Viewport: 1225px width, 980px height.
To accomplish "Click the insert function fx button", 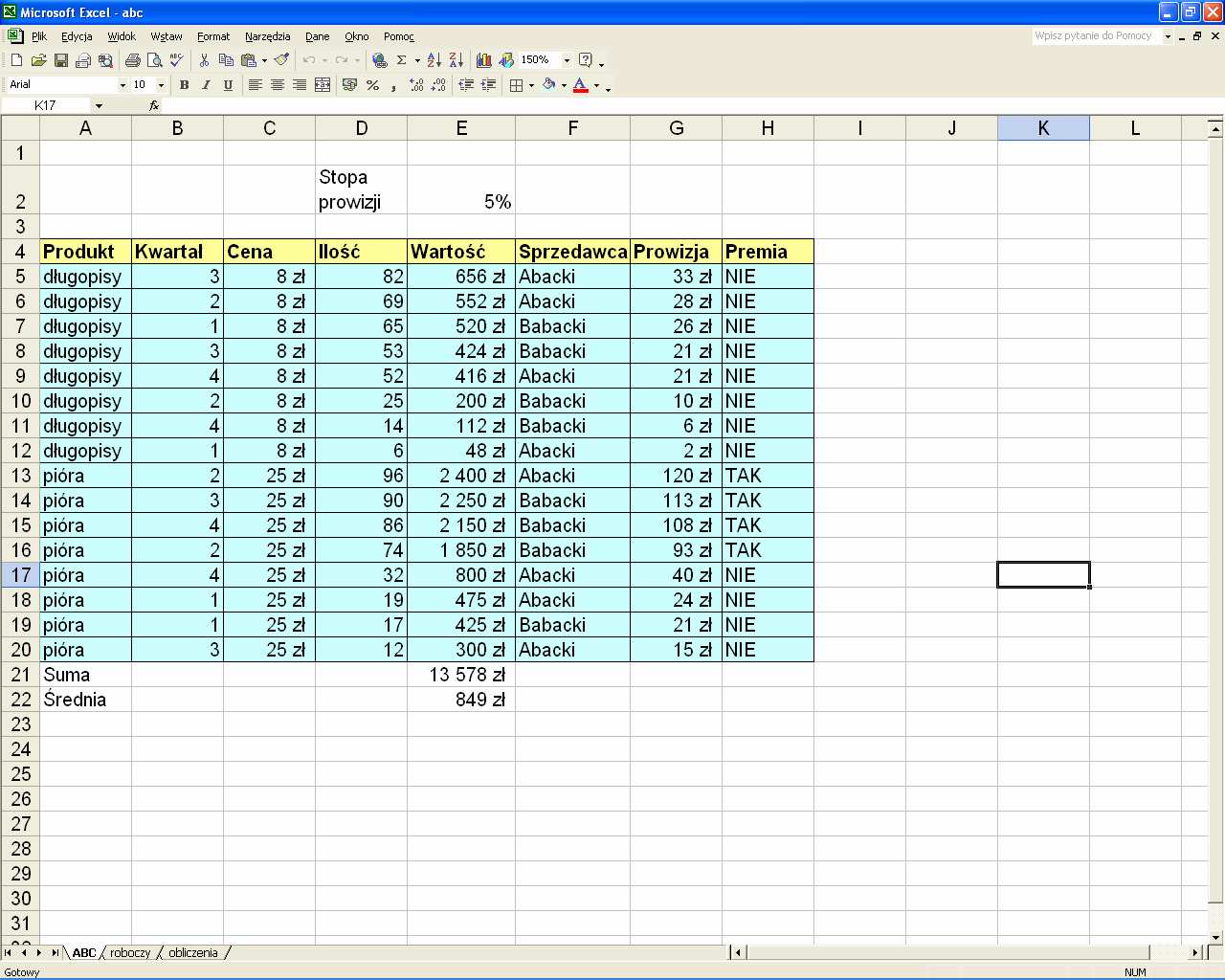I will tap(154, 105).
